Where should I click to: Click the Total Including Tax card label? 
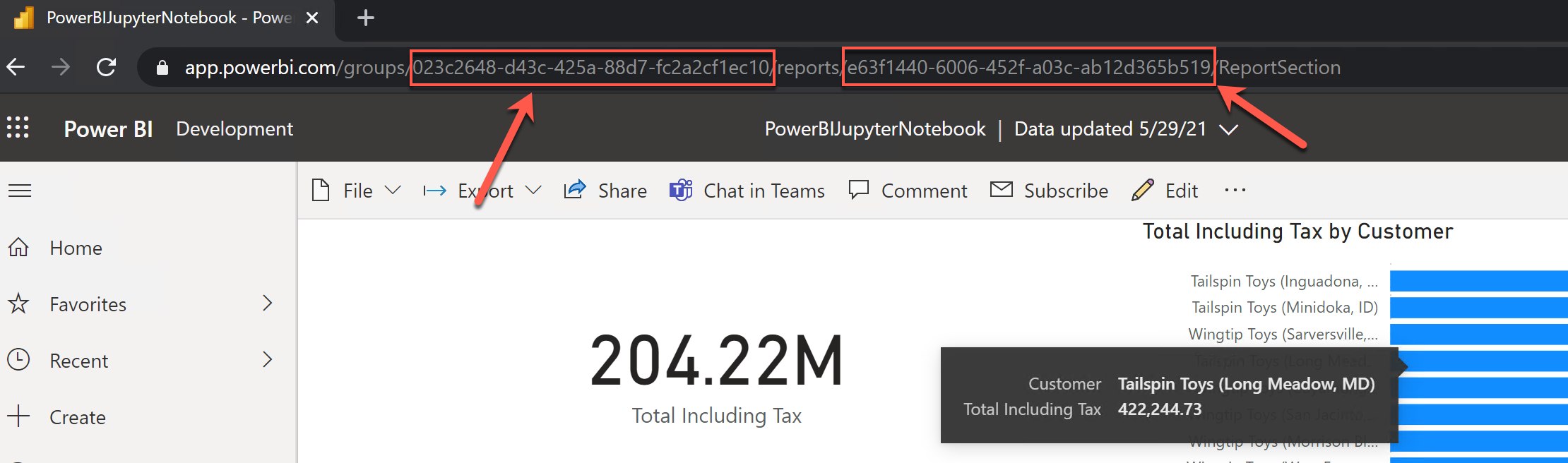point(716,416)
